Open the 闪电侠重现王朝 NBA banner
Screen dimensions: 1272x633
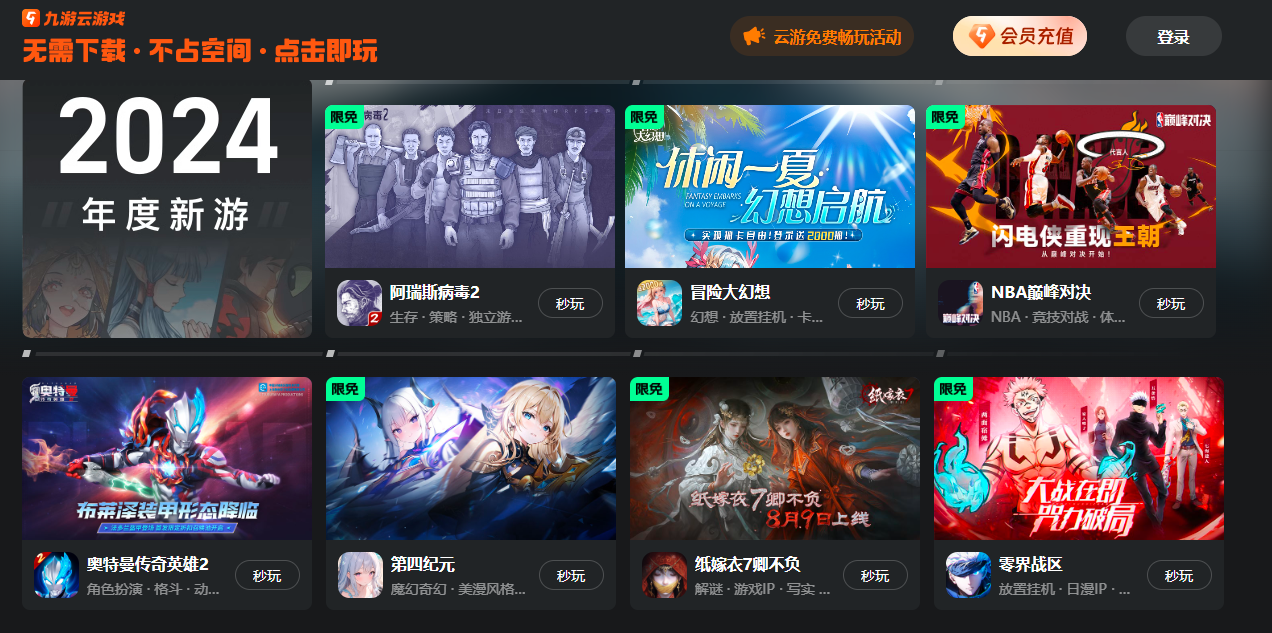[x=1071, y=186]
